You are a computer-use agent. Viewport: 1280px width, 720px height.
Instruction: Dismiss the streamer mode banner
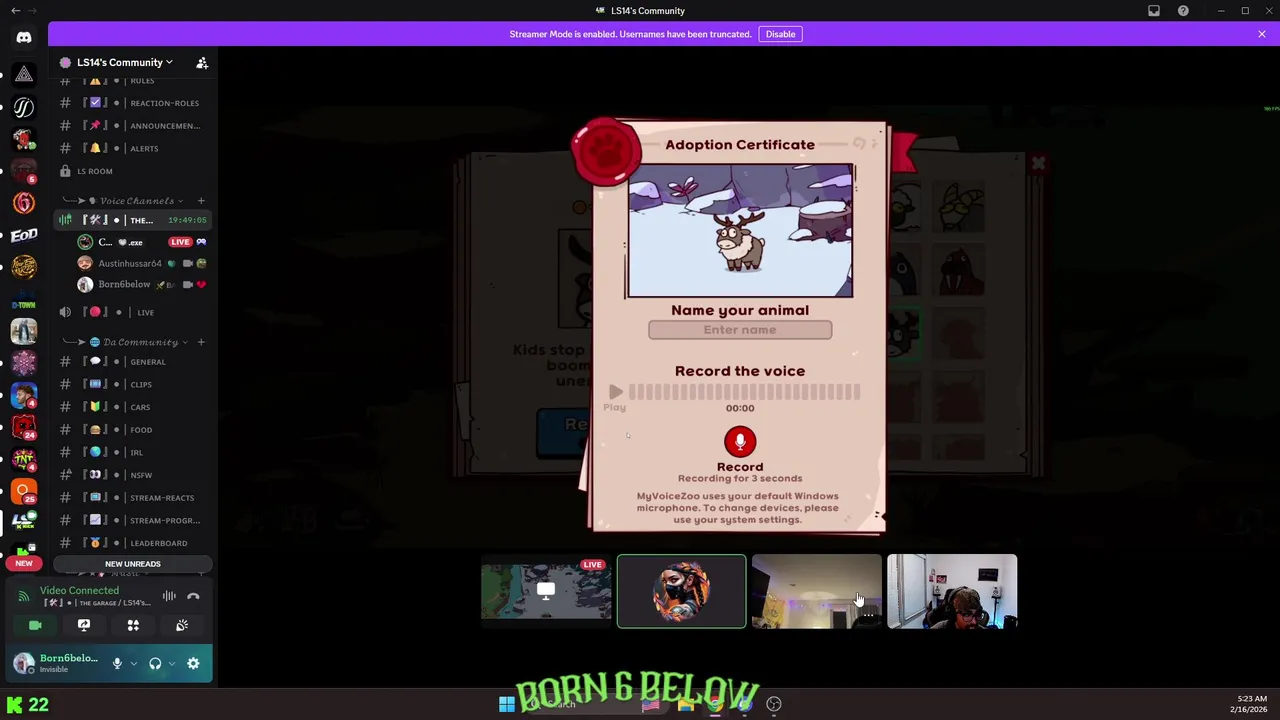(x=1262, y=34)
